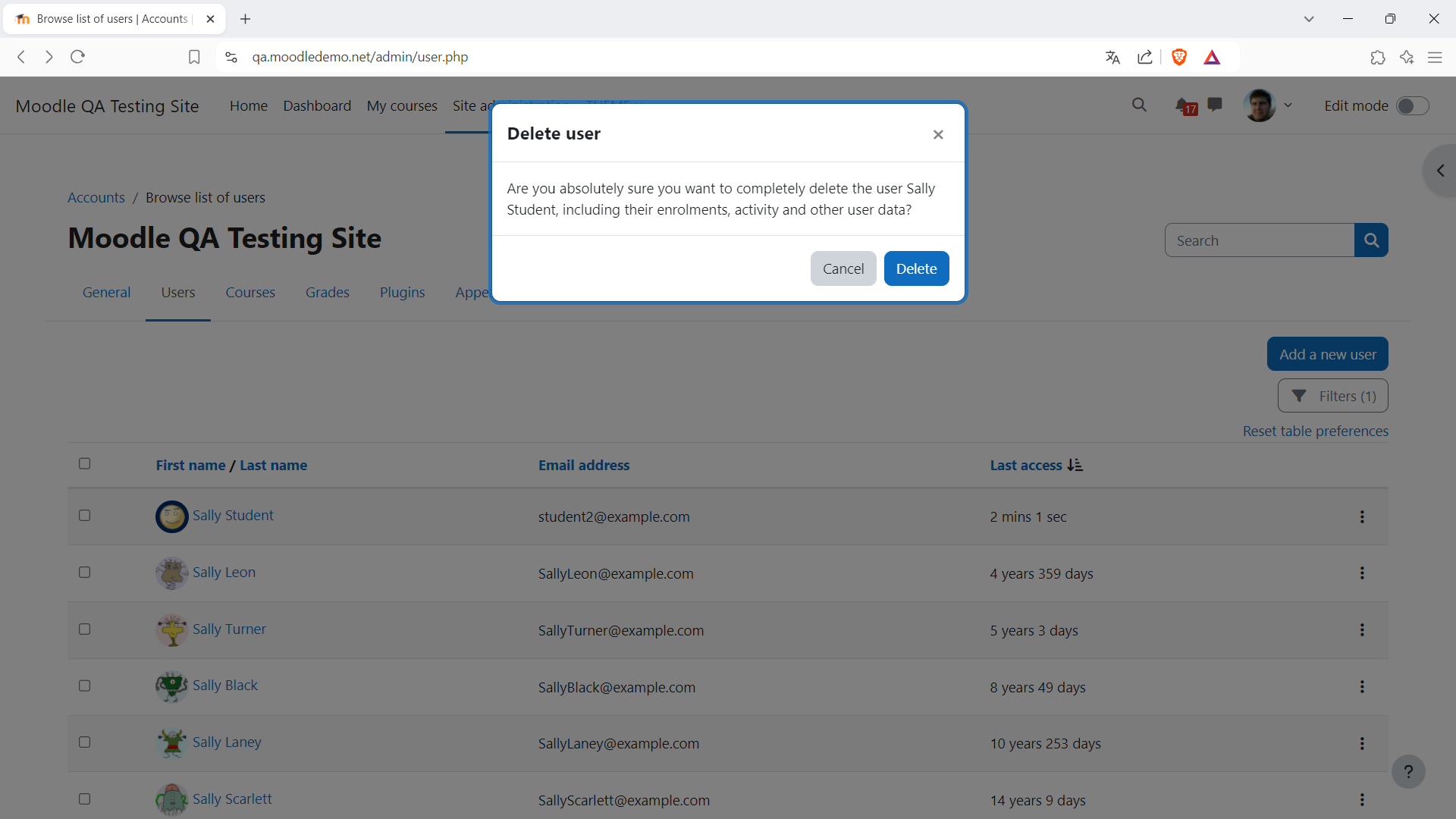Click the Search users input field
Screen dimensions: 1456x819
[1260, 240]
